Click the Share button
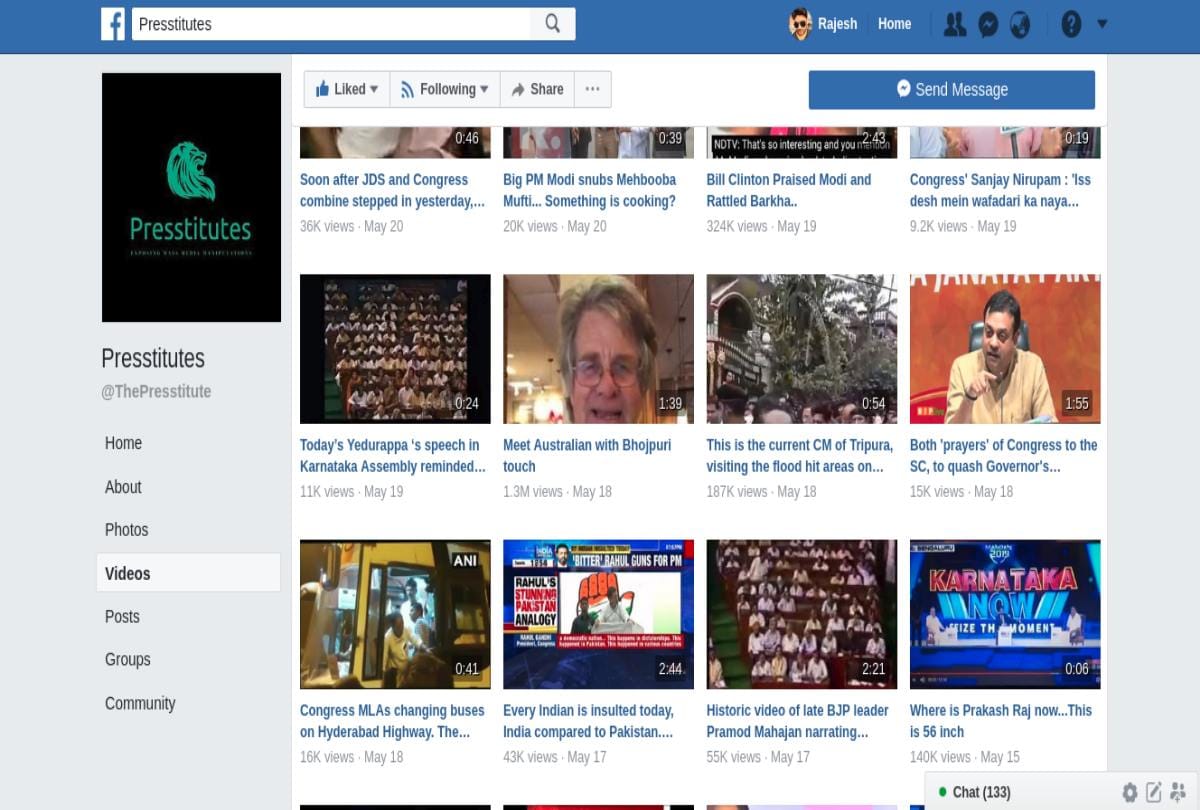Image resolution: width=1200 pixels, height=810 pixels. click(537, 89)
